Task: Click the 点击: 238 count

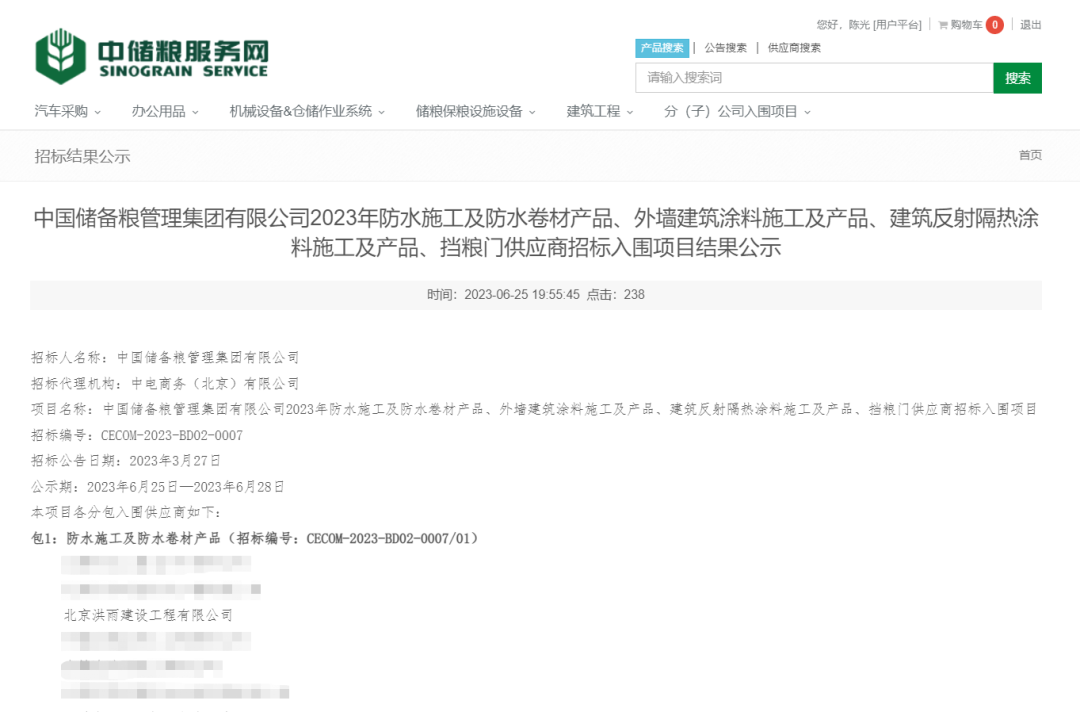Action: coord(616,295)
